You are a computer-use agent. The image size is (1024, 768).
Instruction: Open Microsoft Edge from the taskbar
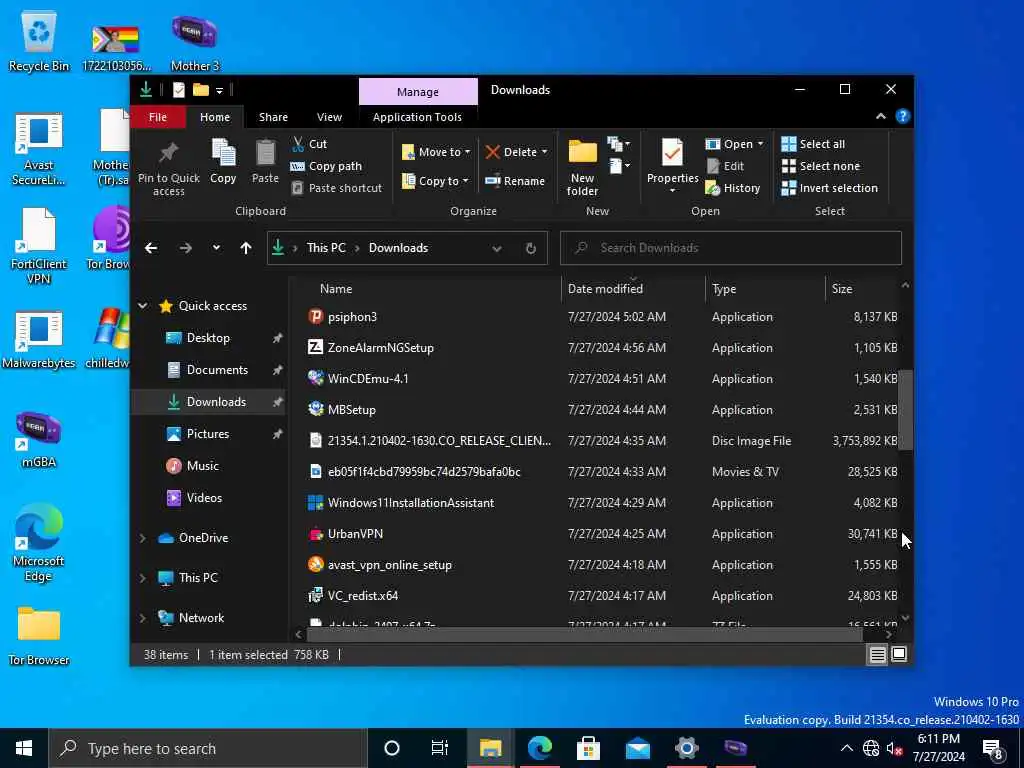click(539, 748)
